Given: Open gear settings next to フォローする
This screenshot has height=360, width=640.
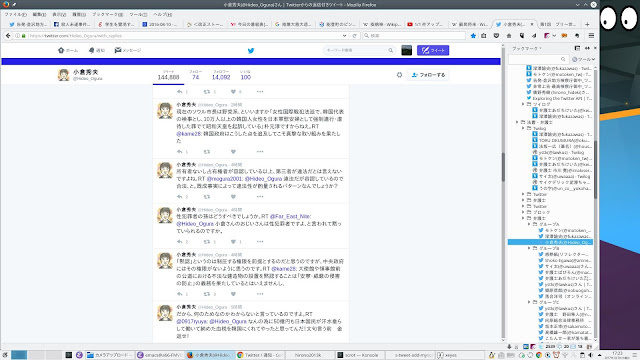Looking at the screenshot, I should pos(399,75).
